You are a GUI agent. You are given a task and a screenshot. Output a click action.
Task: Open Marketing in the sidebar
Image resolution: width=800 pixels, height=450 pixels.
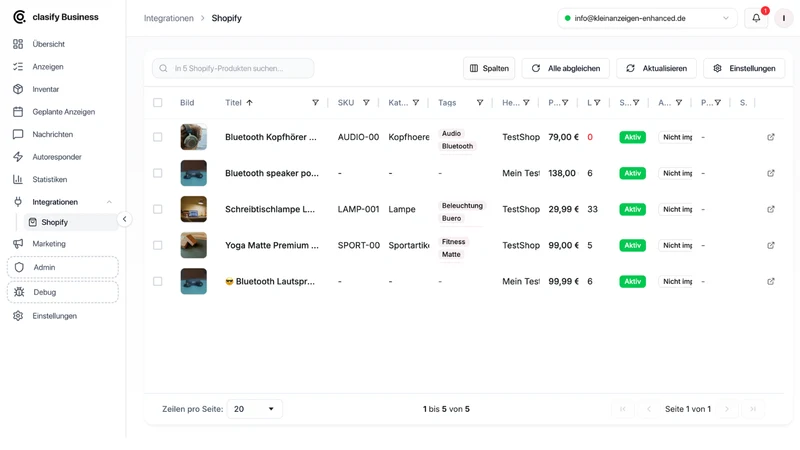49,243
